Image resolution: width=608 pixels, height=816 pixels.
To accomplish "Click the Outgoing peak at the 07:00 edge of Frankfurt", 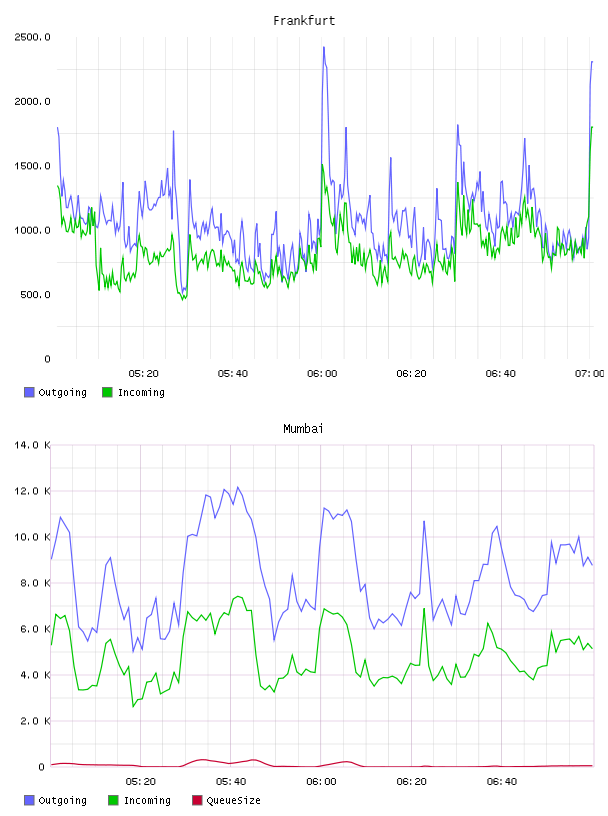I will (591, 62).
